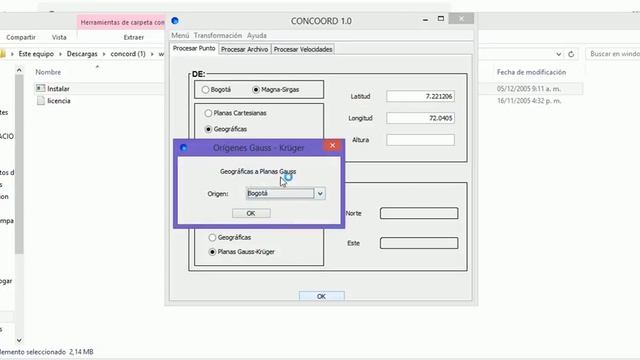The width and height of the screenshot is (640, 360).
Task: Minimize the CONCOORD window
Action: tap(425, 19)
